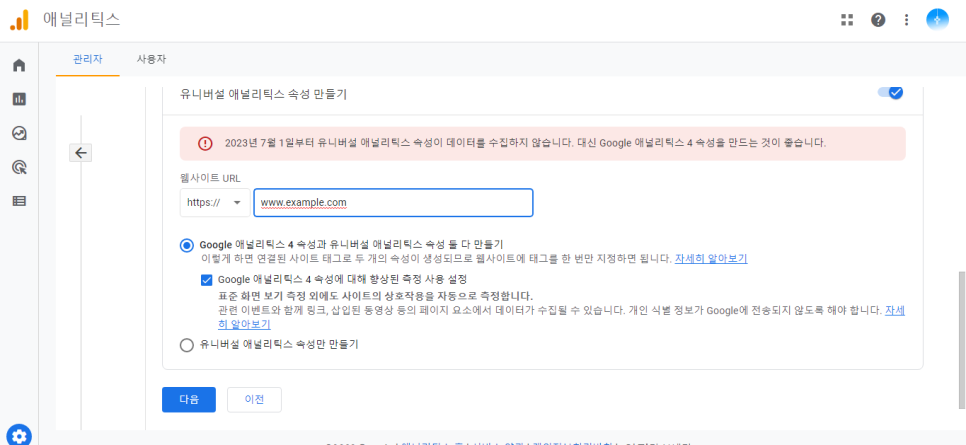Click the Google Analytics logo
Image resolution: width=966 pixels, height=445 pixels.
click(x=19, y=20)
